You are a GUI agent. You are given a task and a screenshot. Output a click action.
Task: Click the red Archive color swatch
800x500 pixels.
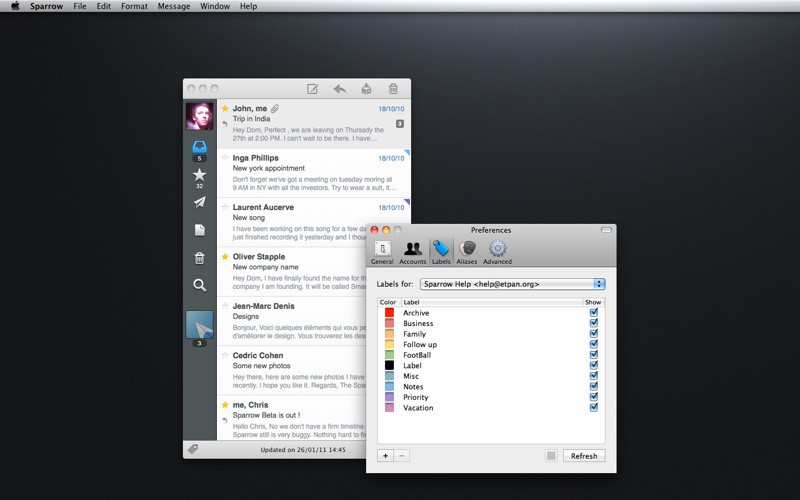point(389,313)
